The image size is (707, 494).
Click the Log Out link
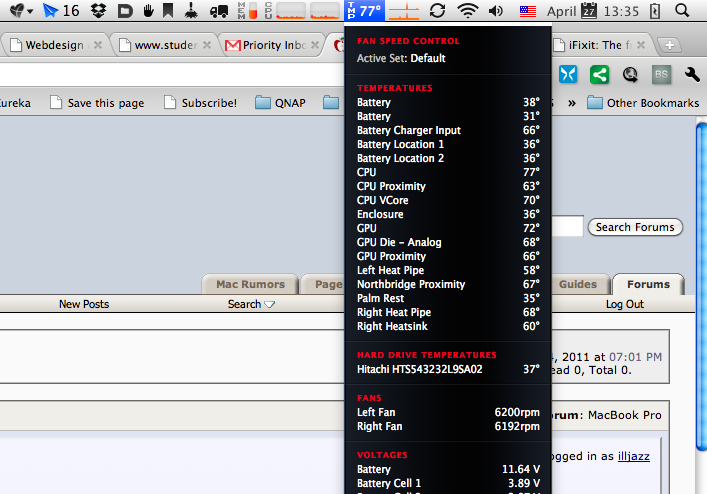pyautogui.click(x=624, y=304)
